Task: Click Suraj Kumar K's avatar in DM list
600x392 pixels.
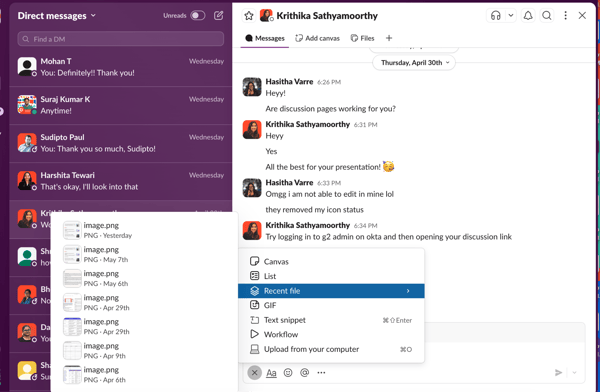Action: point(27,105)
